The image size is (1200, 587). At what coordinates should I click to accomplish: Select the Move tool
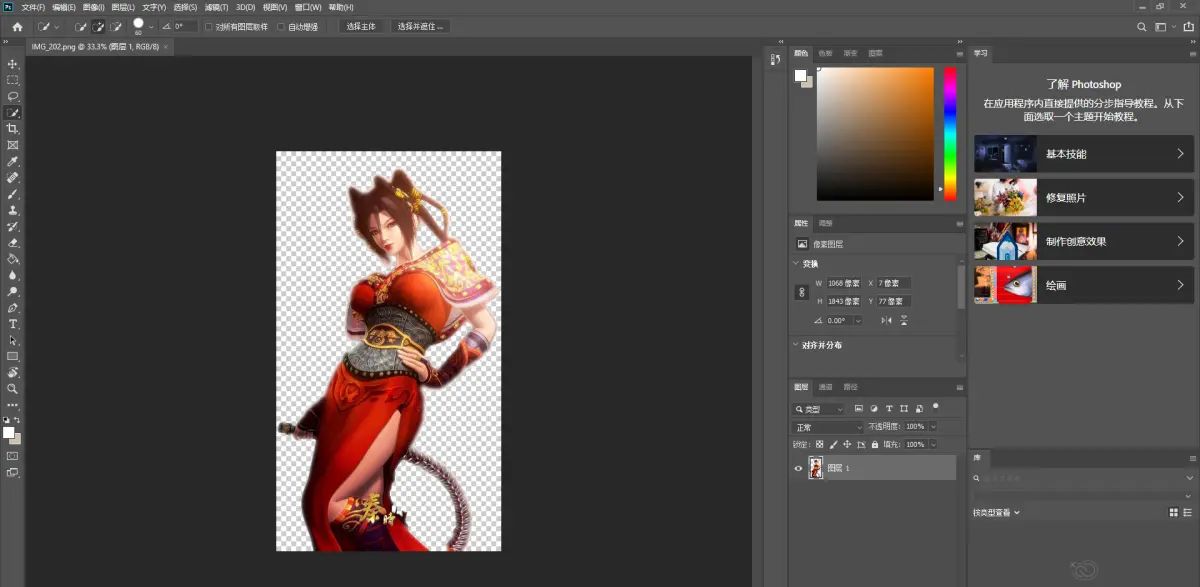[x=13, y=64]
